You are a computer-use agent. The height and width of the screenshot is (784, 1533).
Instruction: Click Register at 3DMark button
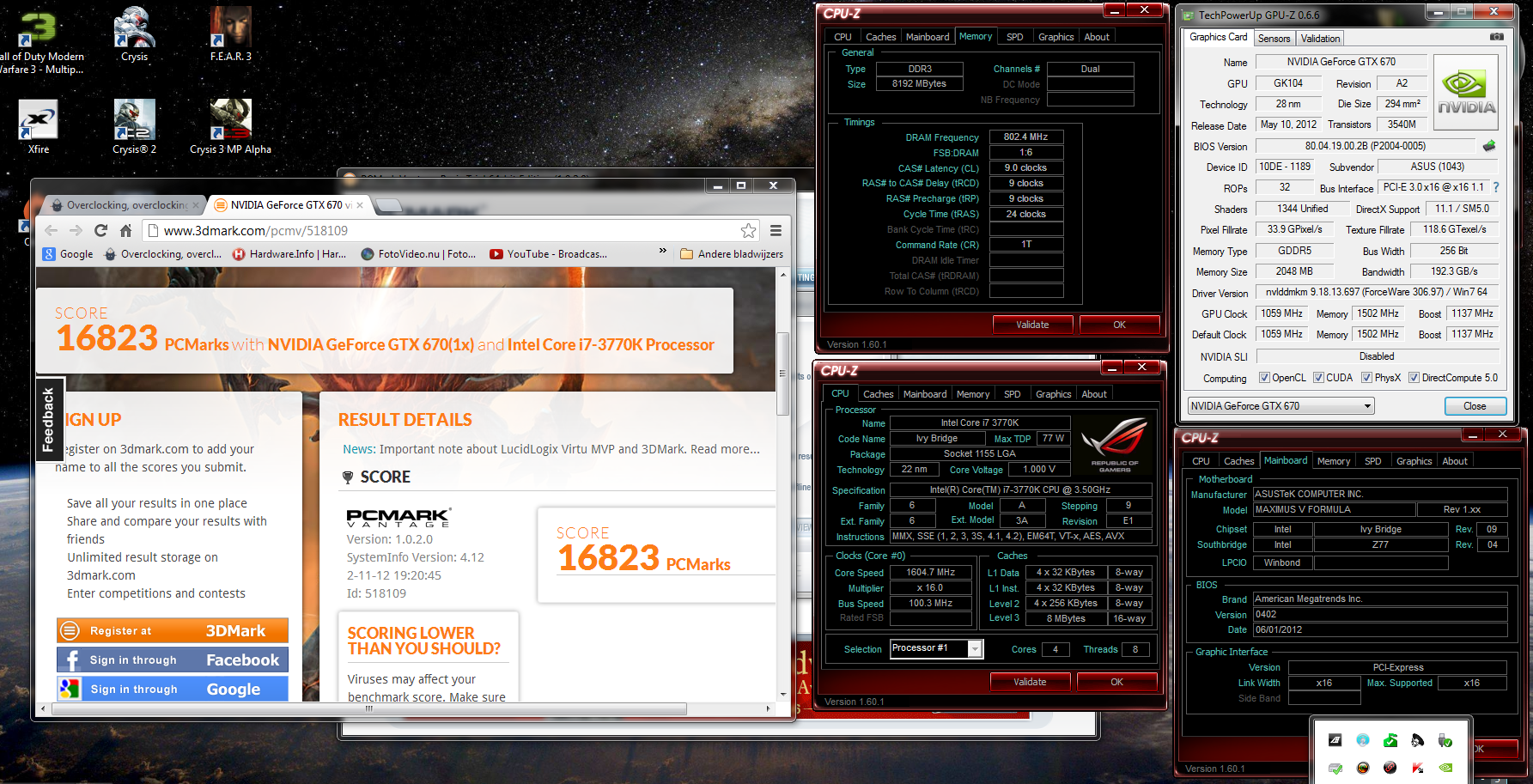[x=173, y=631]
